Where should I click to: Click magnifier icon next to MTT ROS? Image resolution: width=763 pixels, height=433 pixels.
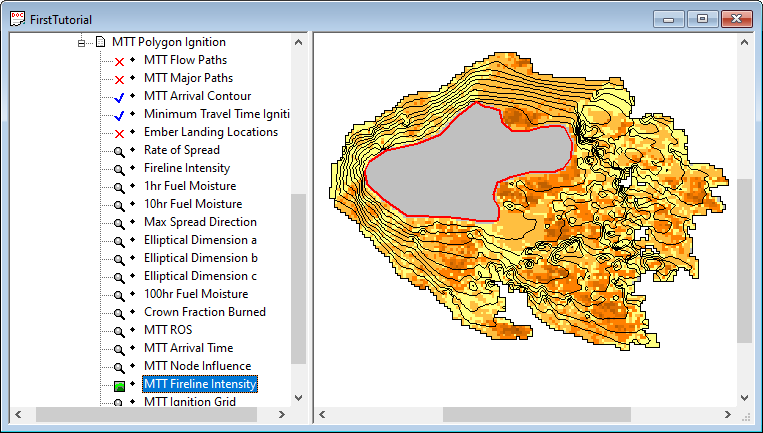point(119,331)
